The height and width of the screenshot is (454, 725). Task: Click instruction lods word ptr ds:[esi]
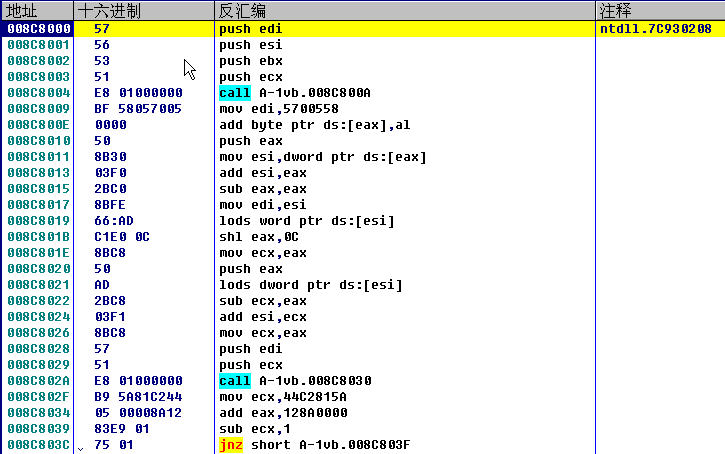307,221
